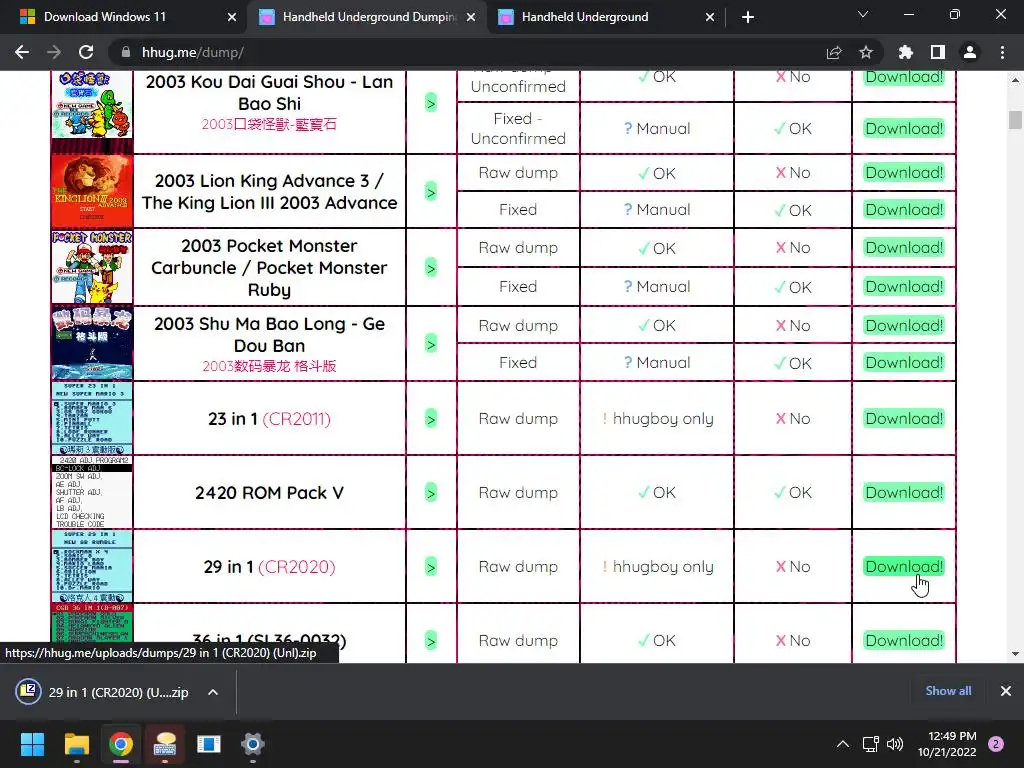Expand details for the 36 in 1 row
The width and height of the screenshot is (1024, 768).
pyautogui.click(x=431, y=641)
